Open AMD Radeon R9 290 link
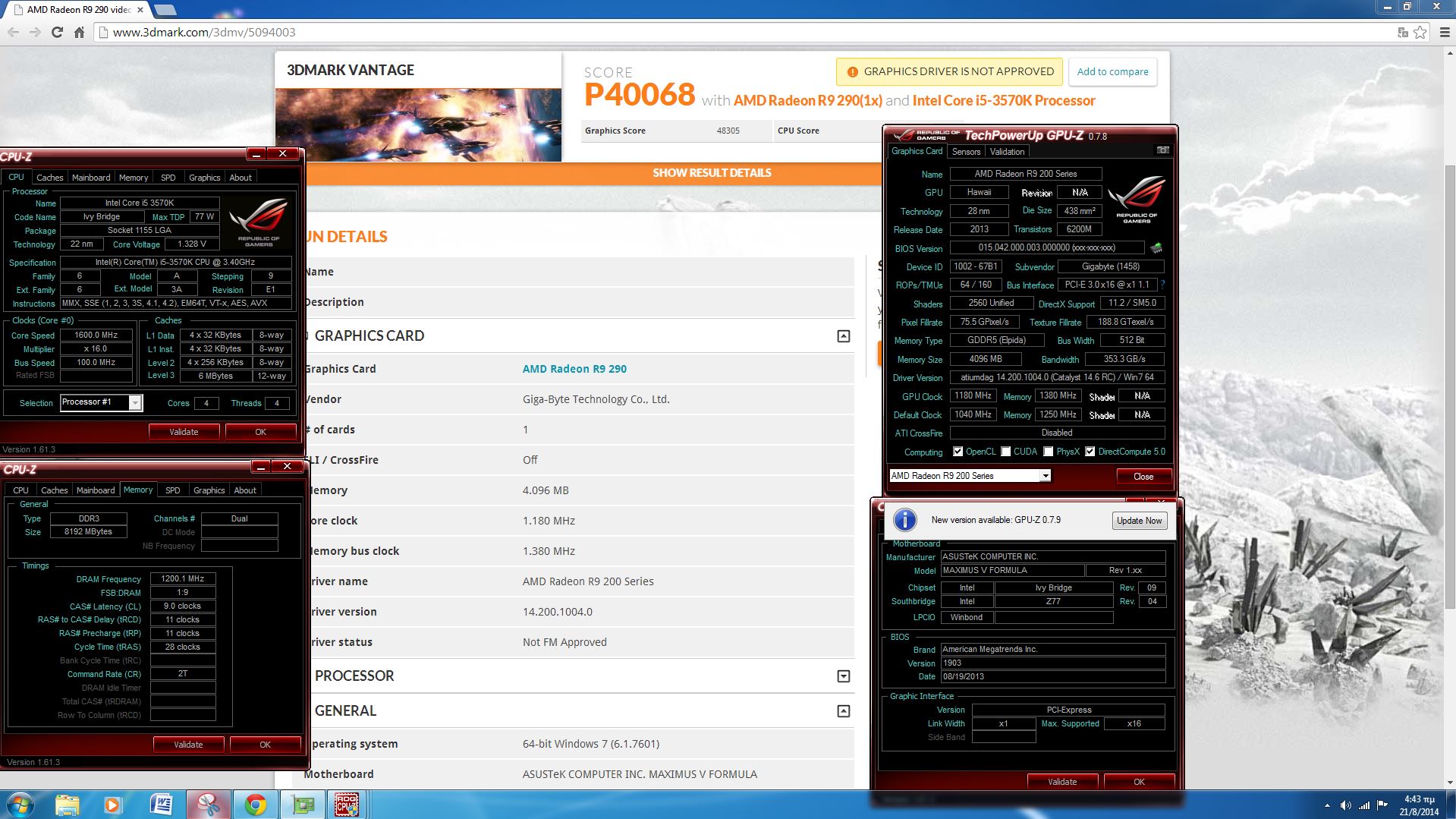Image resolution: width=1456 pixels, height=819 pixels. [574, 369]
